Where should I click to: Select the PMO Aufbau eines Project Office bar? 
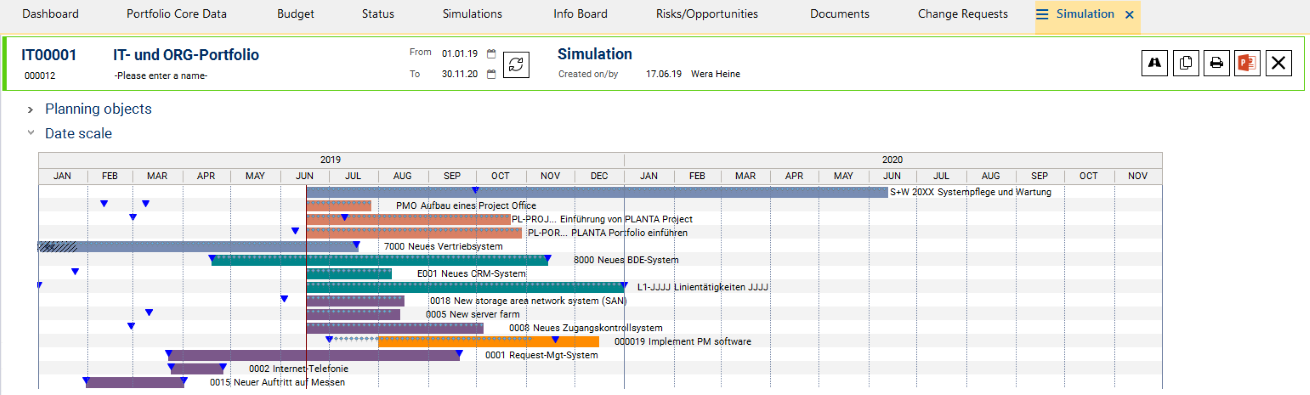[338, 206]
